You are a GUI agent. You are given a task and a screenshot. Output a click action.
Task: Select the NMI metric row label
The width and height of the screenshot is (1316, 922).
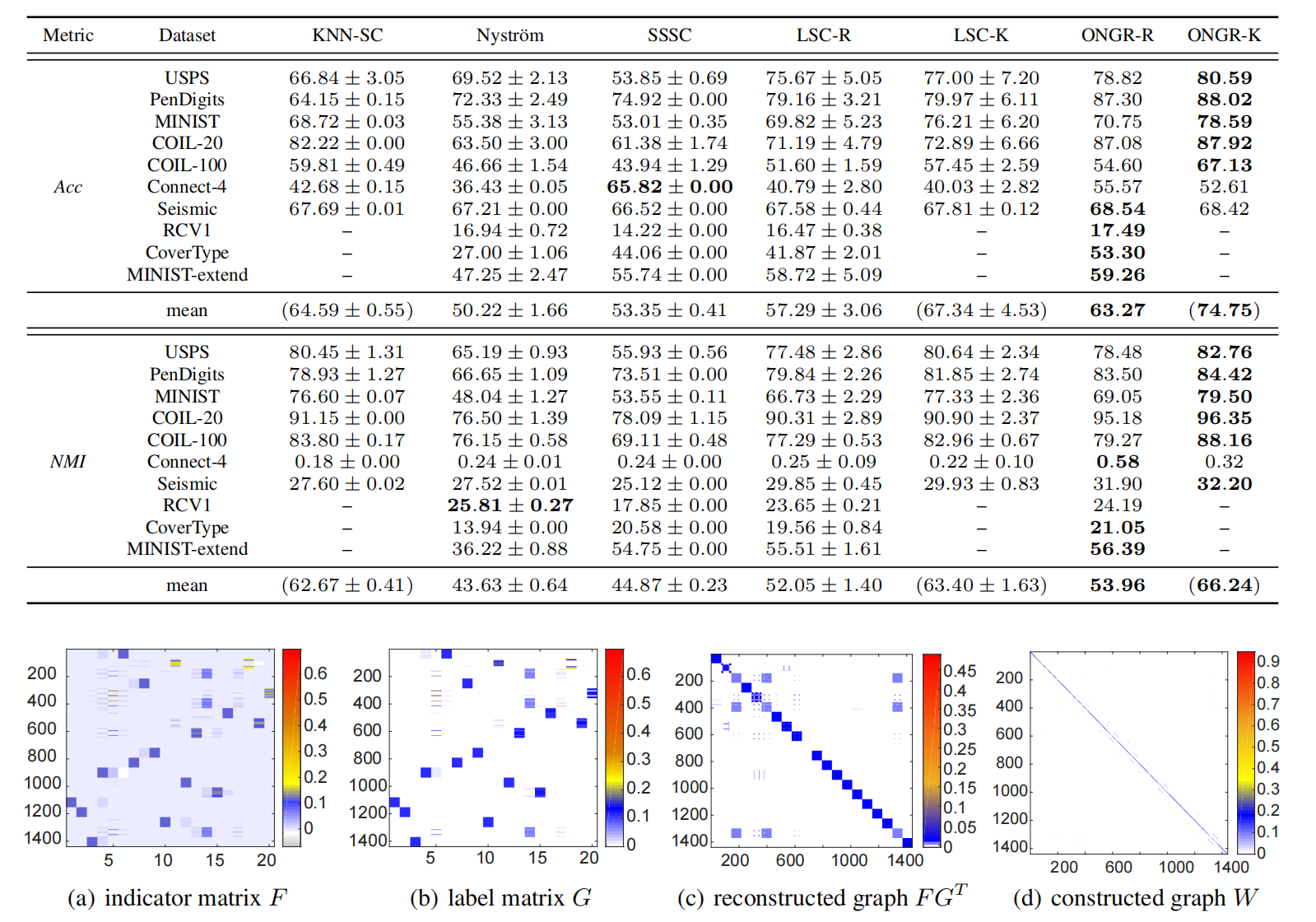click(x=67, y=462)
